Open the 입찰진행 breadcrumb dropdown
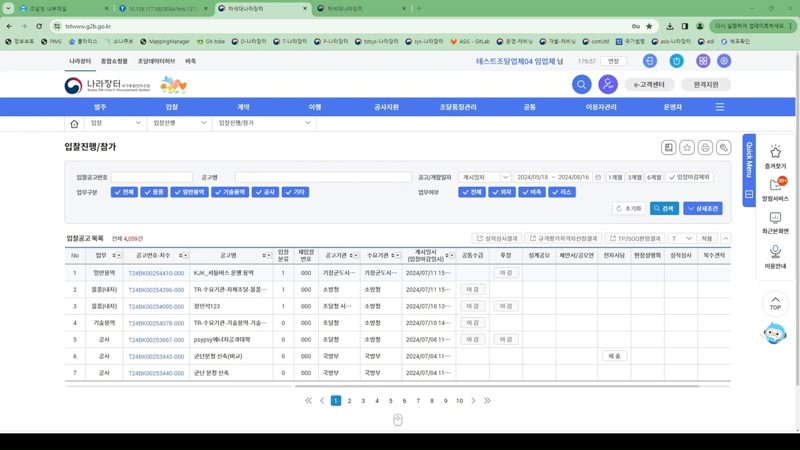The image size is (800, 450). 180,123
